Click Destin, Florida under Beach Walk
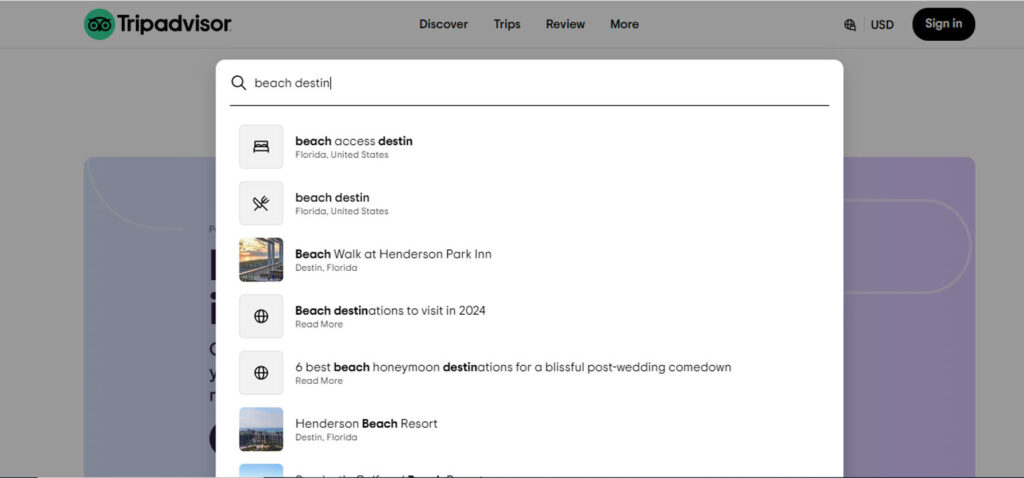The height and width of the screenshot is (478, 1024). [x=326, y=268]
